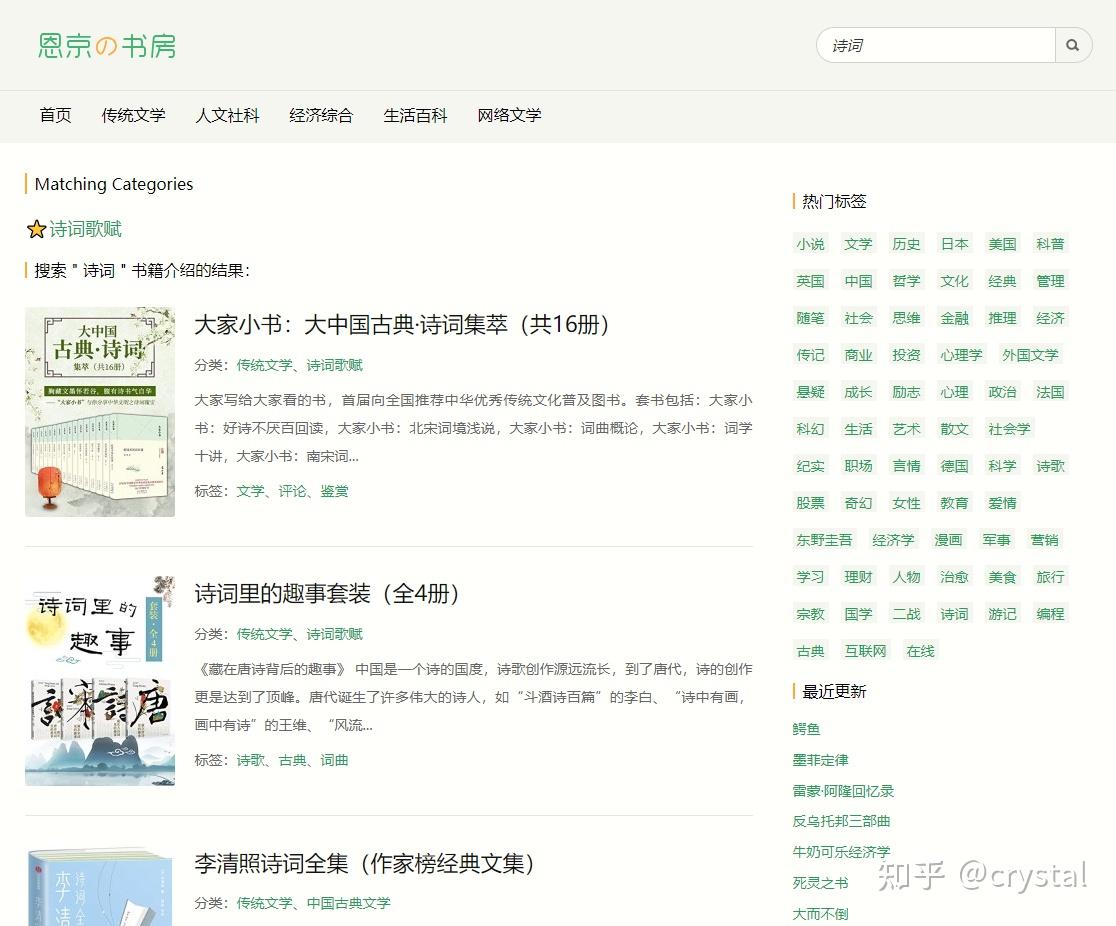Click 经济综合 in the top menu
This screenshot has width=1116, height=926.
point(321,115)
